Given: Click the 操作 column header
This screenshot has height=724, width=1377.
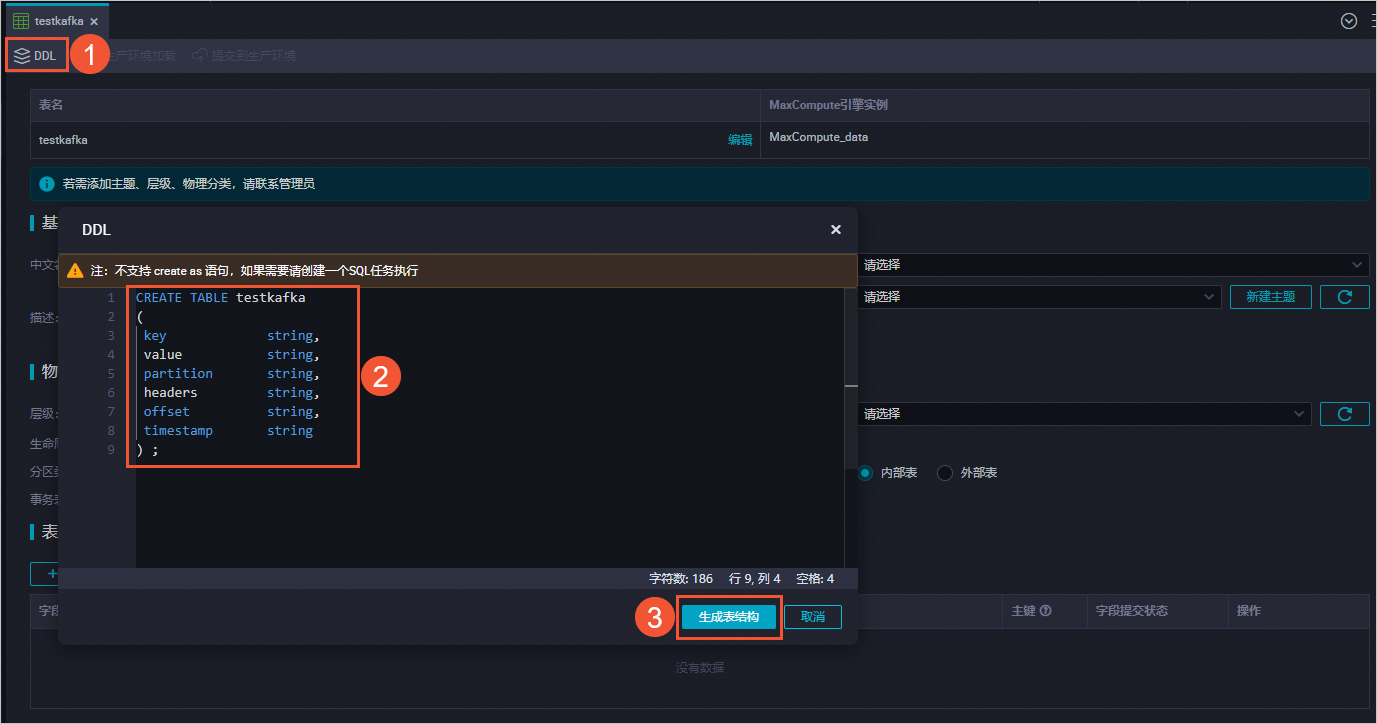Looking at the screenshot, I should tap(1249, 611).
